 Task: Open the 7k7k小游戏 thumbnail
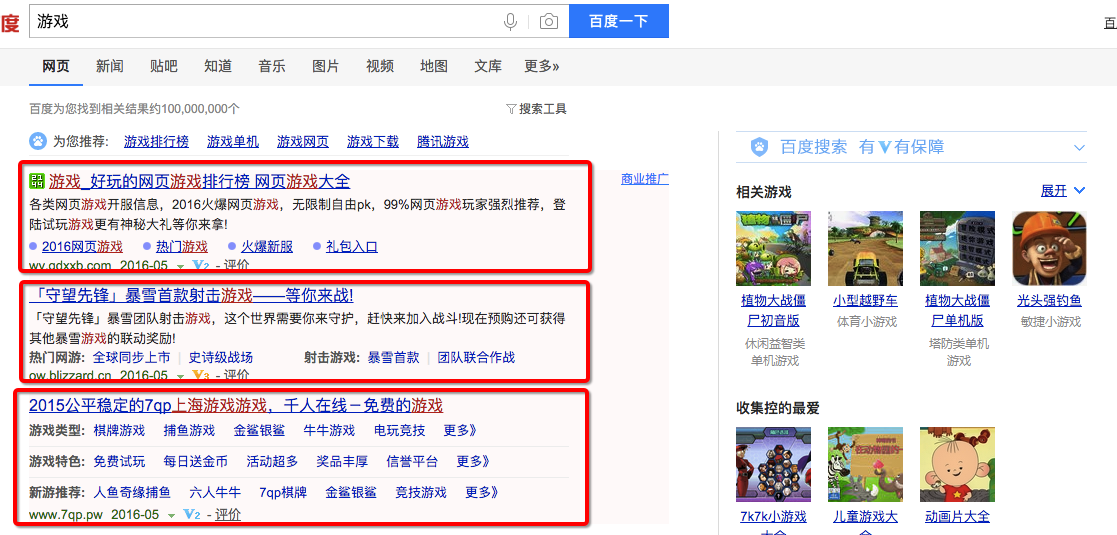[774, 464]
